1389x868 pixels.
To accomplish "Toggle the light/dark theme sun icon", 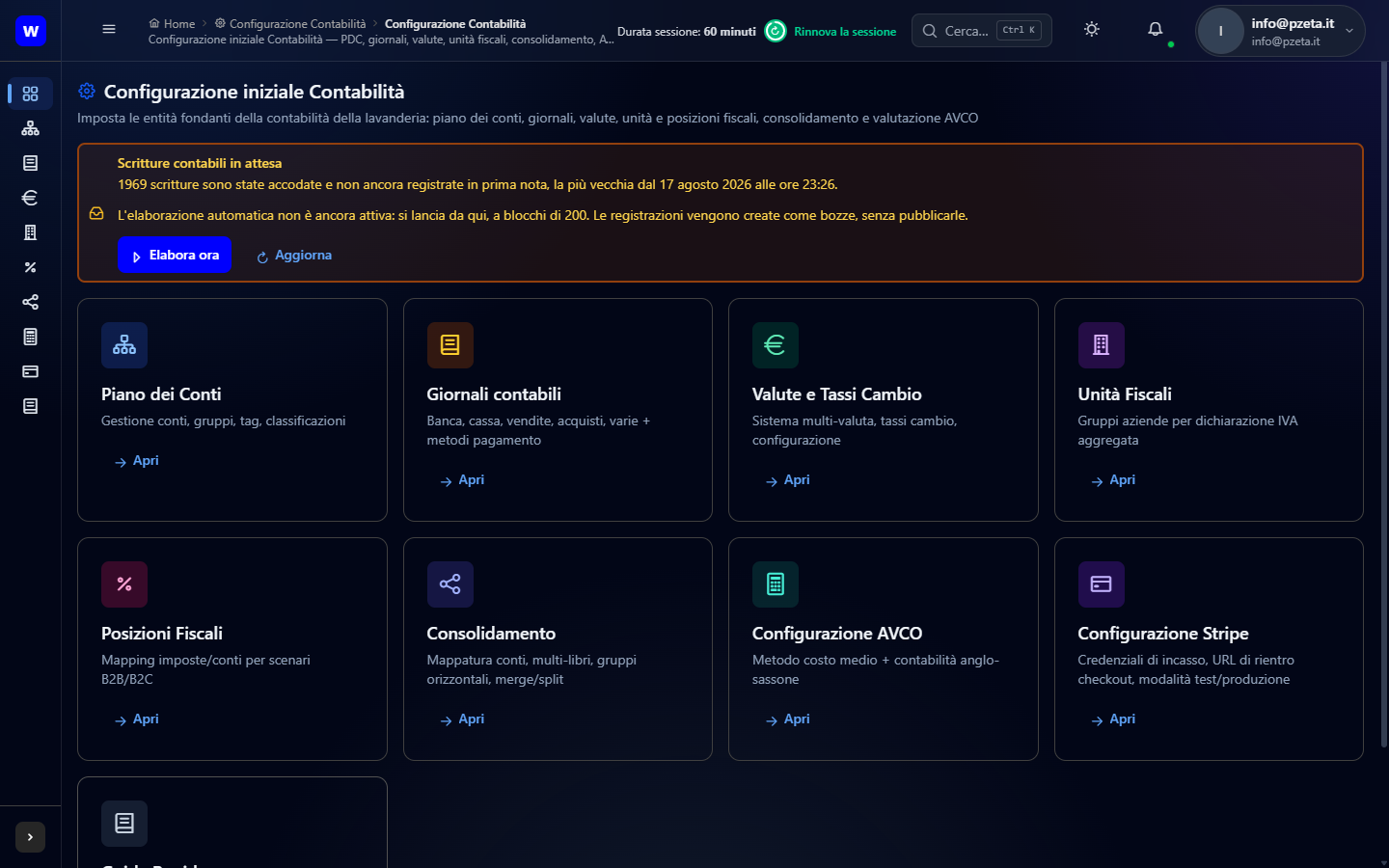I will 1092,30.
